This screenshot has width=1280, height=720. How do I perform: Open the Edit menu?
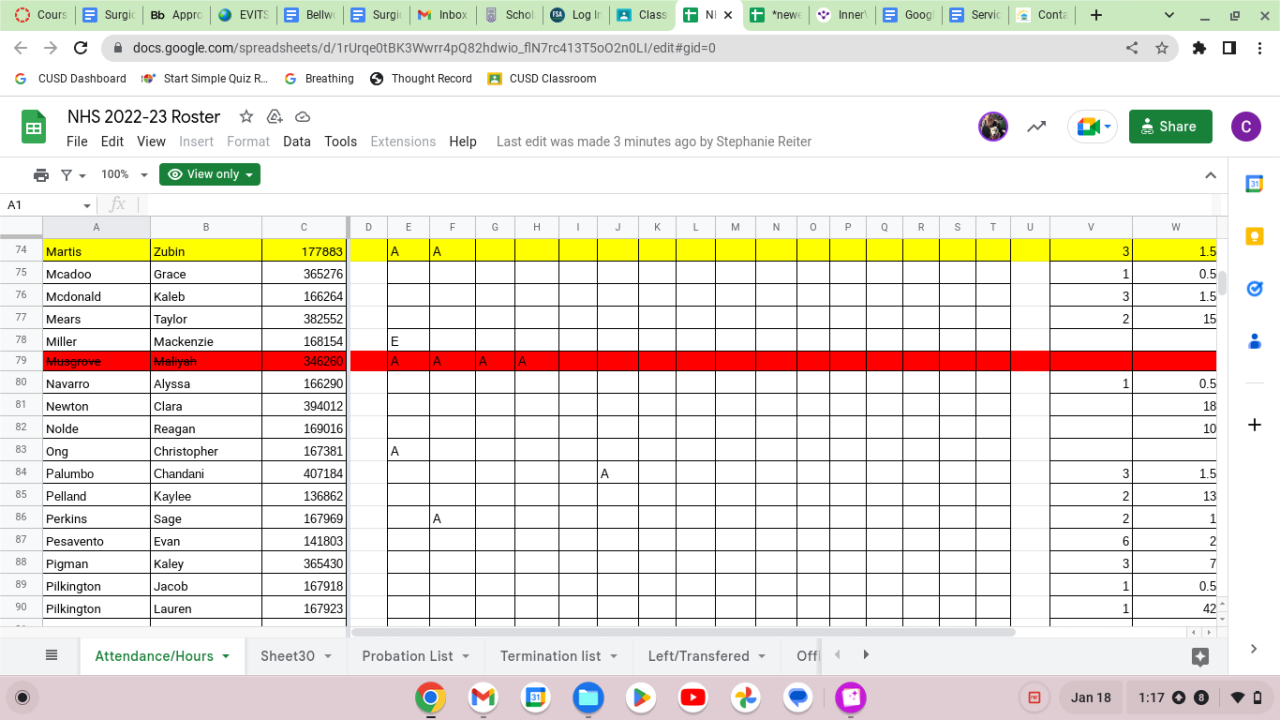point(112,142)
